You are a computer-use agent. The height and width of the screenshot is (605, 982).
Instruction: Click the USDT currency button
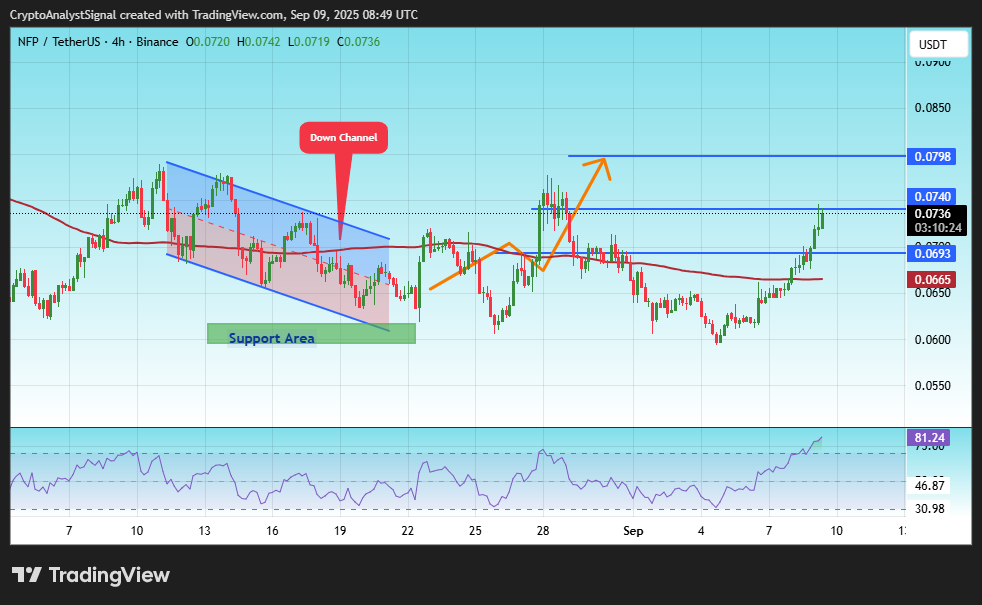click(x=938, y=44)
